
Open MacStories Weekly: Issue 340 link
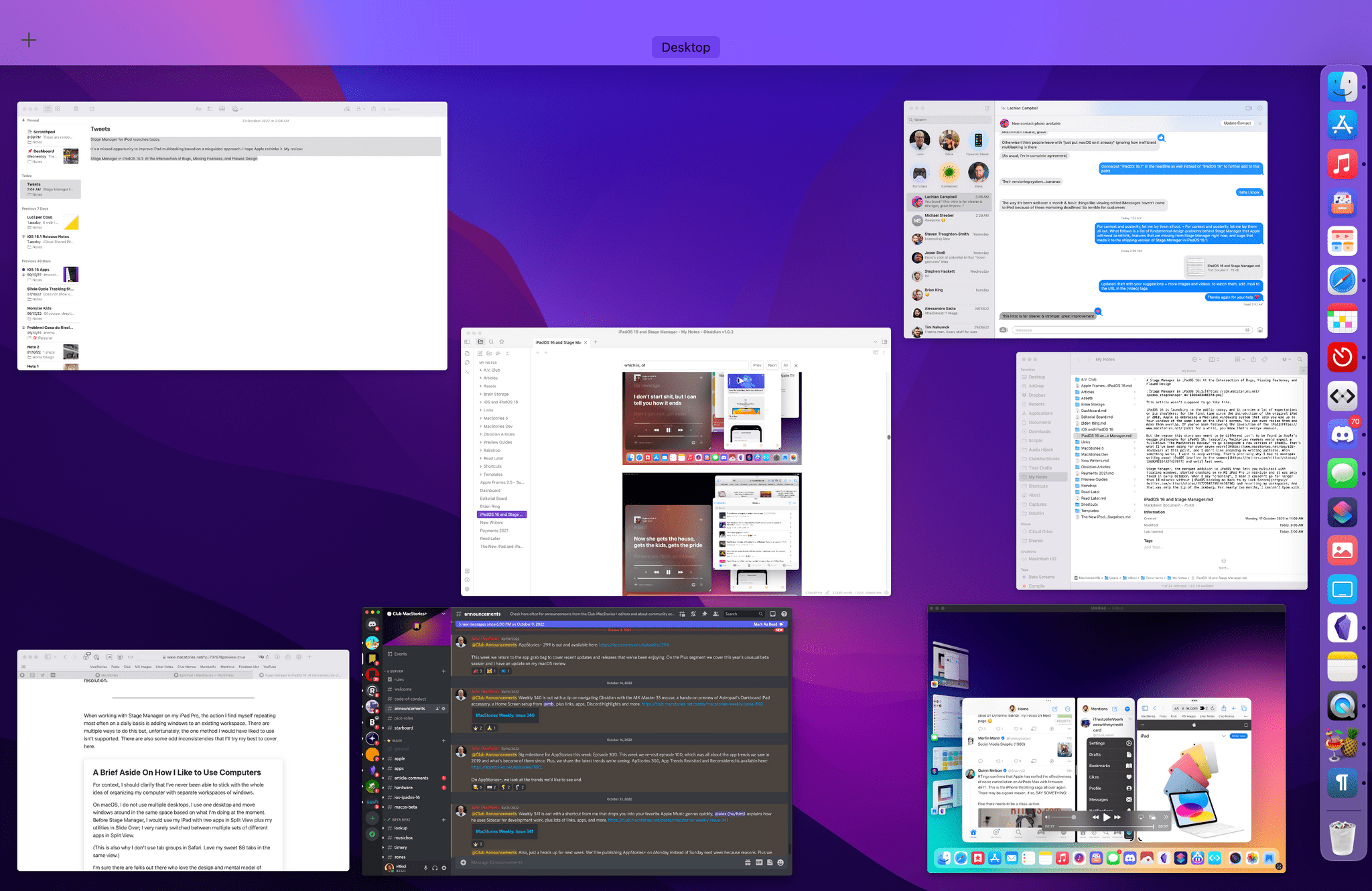coord(505,715)
